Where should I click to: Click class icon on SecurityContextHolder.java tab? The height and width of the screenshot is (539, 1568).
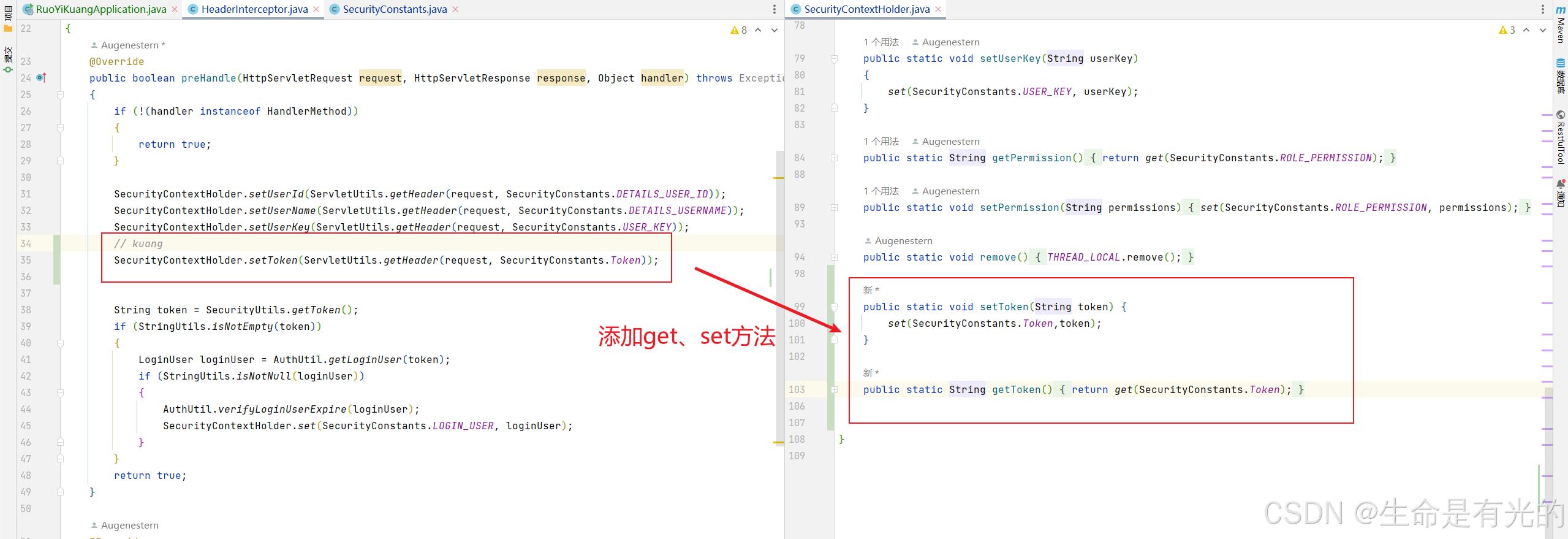[x=796, y=9]
